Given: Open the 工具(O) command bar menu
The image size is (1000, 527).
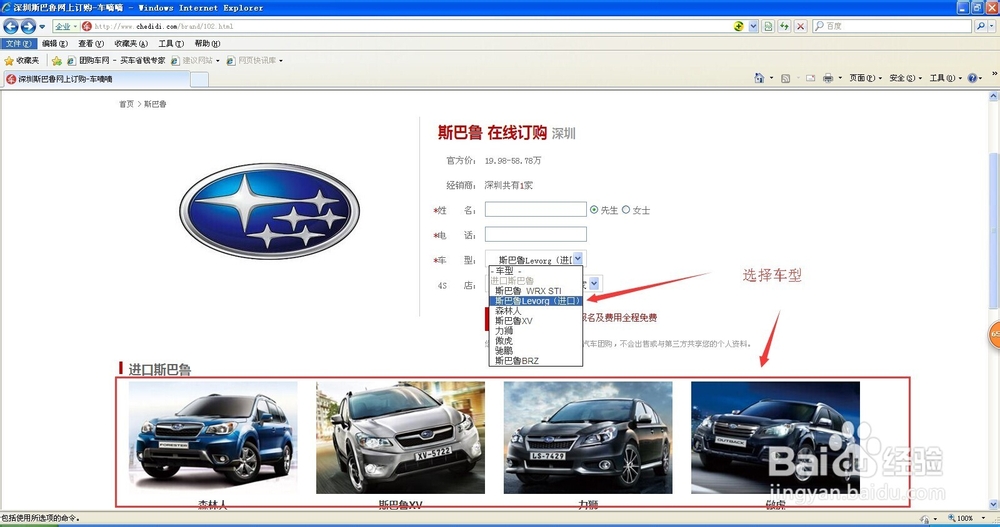Looking at the screenshot, I should pyautogui.click(x=945, y=78).
